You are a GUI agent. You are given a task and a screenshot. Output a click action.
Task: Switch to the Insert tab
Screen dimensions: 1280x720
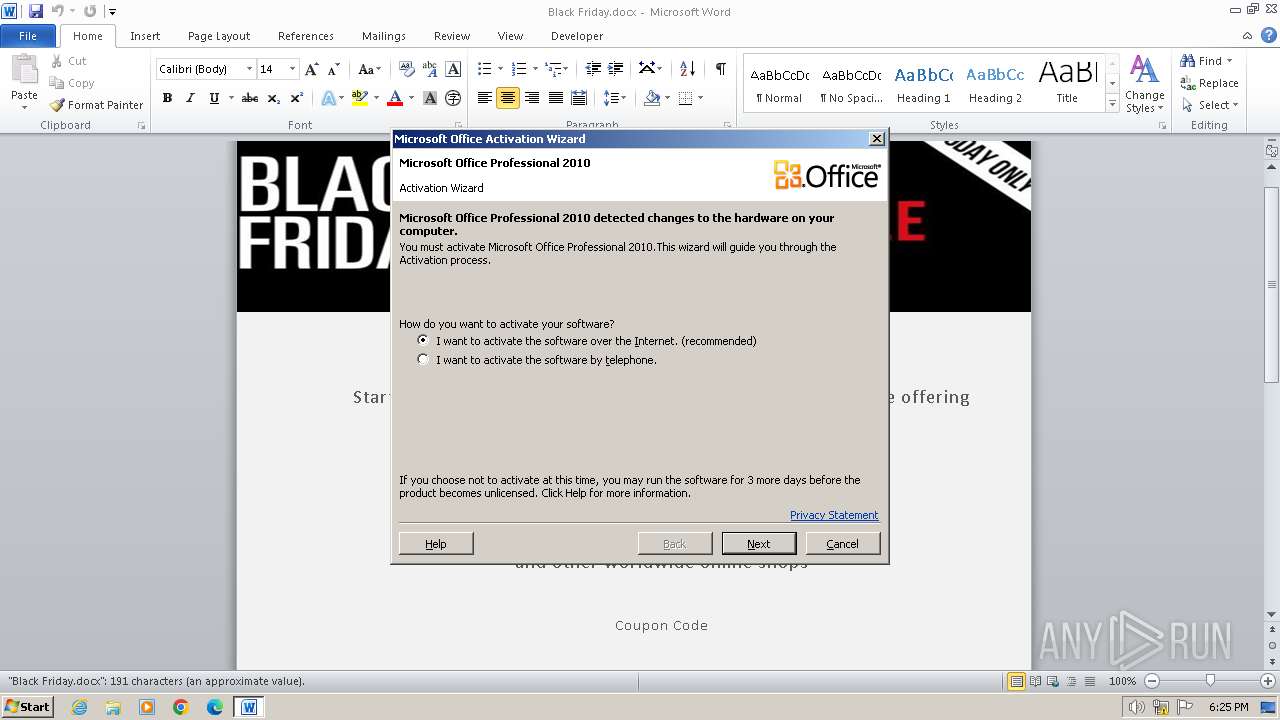[145, 36]
